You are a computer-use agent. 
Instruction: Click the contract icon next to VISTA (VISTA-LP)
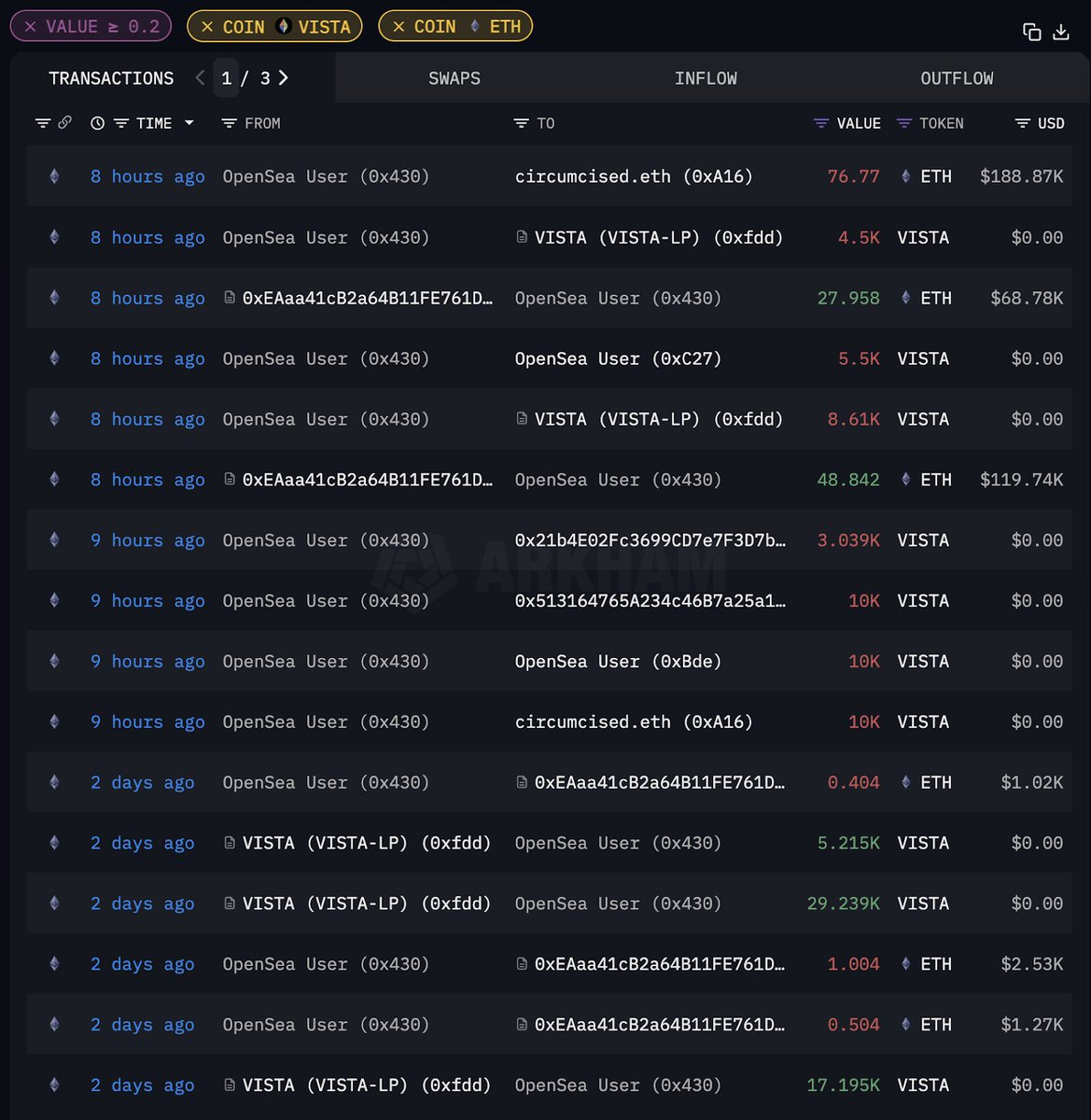click(521, 237)
